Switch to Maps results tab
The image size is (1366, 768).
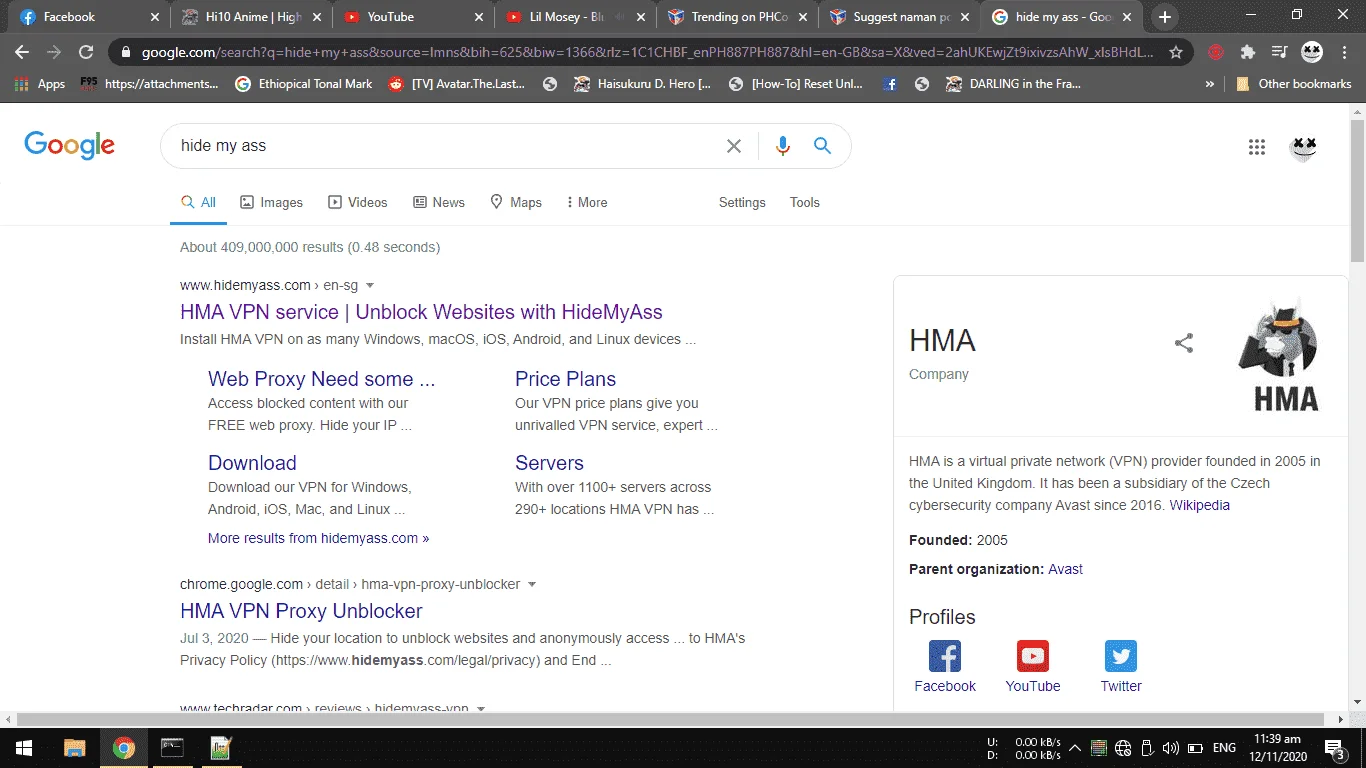click(516, 202)
